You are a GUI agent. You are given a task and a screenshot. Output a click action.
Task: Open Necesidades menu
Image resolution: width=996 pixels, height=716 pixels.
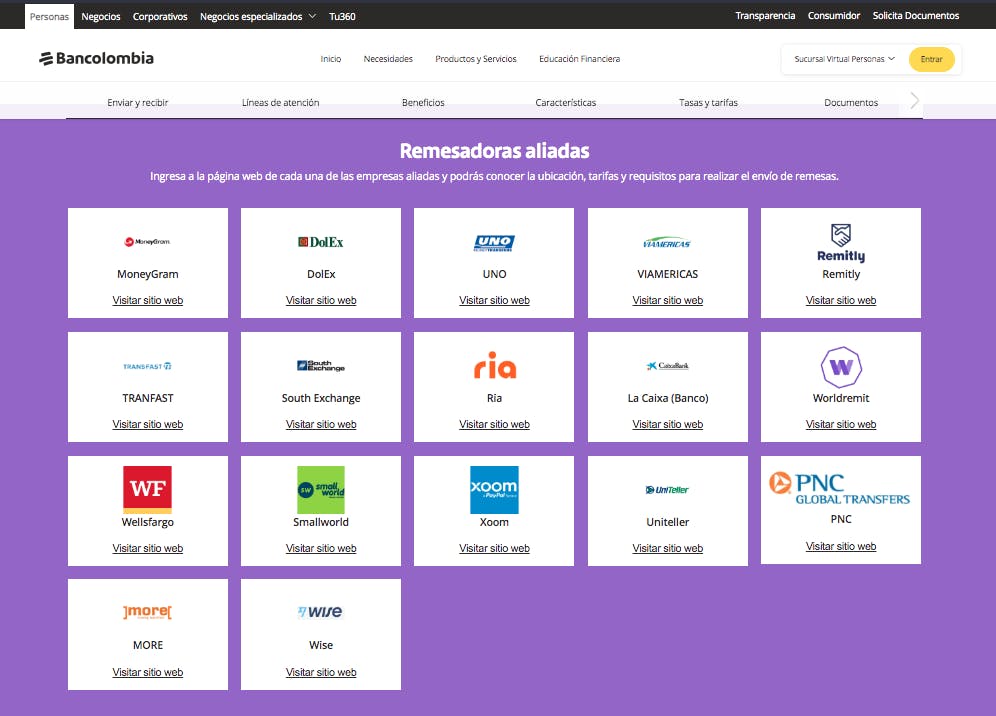click(x=388, y=59)
